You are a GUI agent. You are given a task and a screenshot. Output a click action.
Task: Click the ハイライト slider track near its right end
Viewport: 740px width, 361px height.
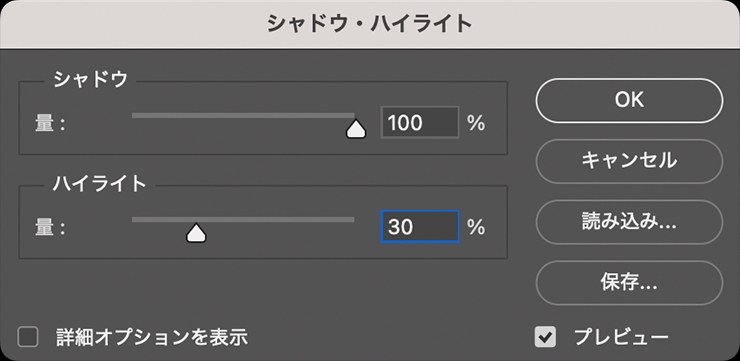342,219
